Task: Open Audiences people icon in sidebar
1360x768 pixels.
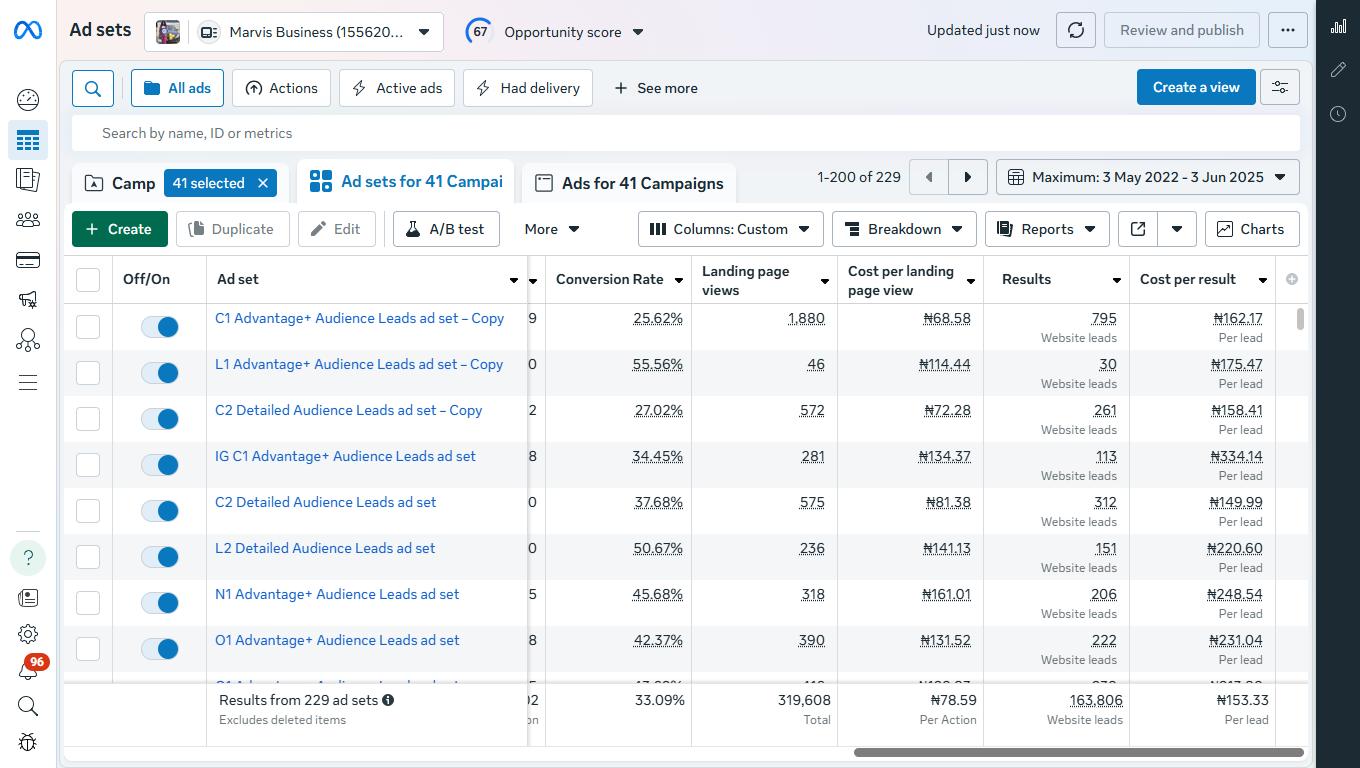Action: [x=28, y=220]
